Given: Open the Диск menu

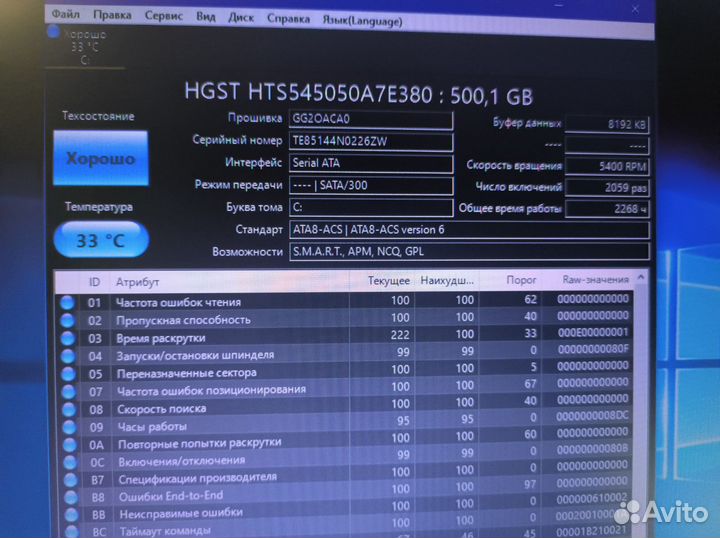Looking at the screenshot, I should (240, 18).
